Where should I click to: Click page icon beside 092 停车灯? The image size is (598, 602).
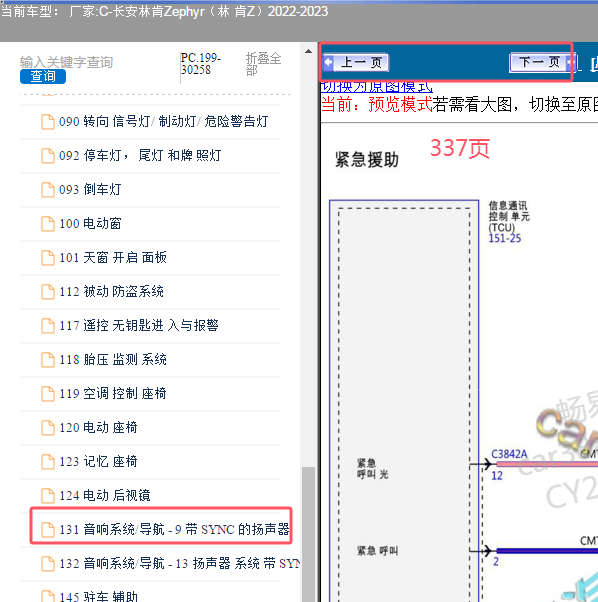tap(48, 155)
